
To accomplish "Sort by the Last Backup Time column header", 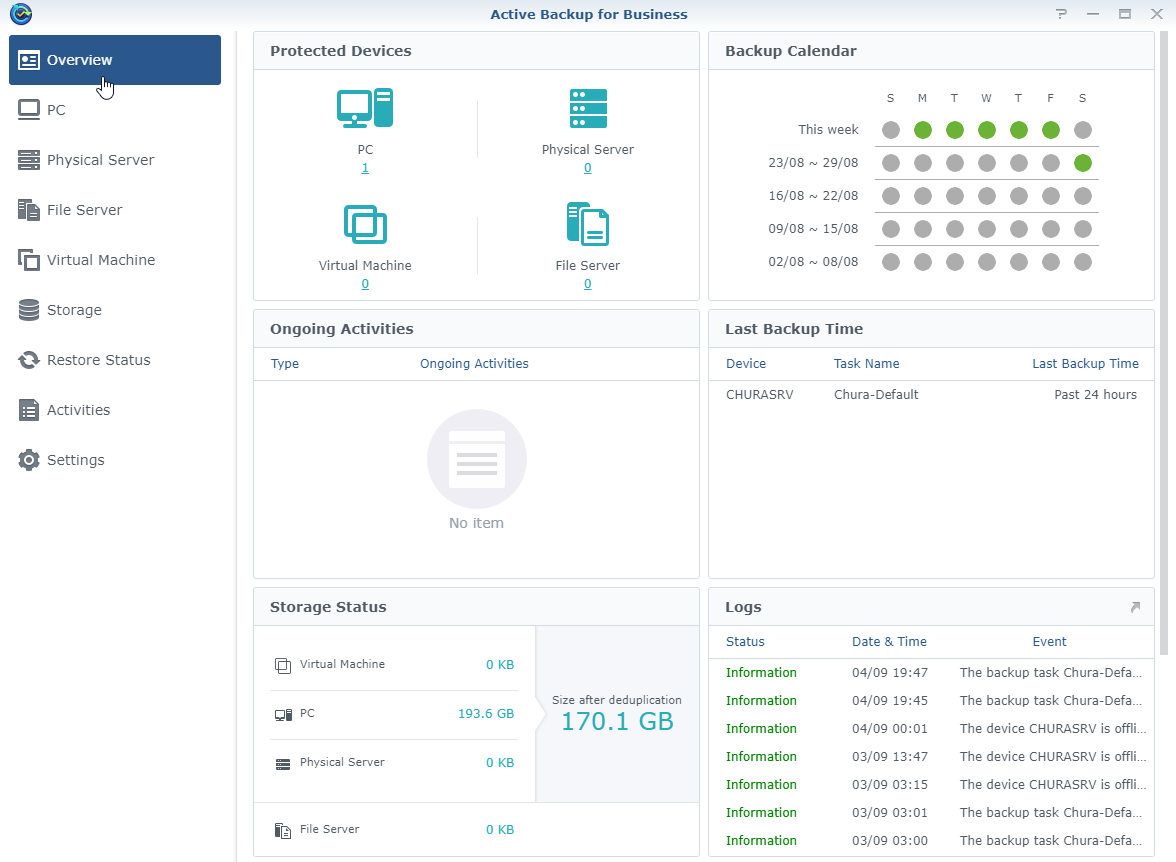I will click(x=1085, y=364).
